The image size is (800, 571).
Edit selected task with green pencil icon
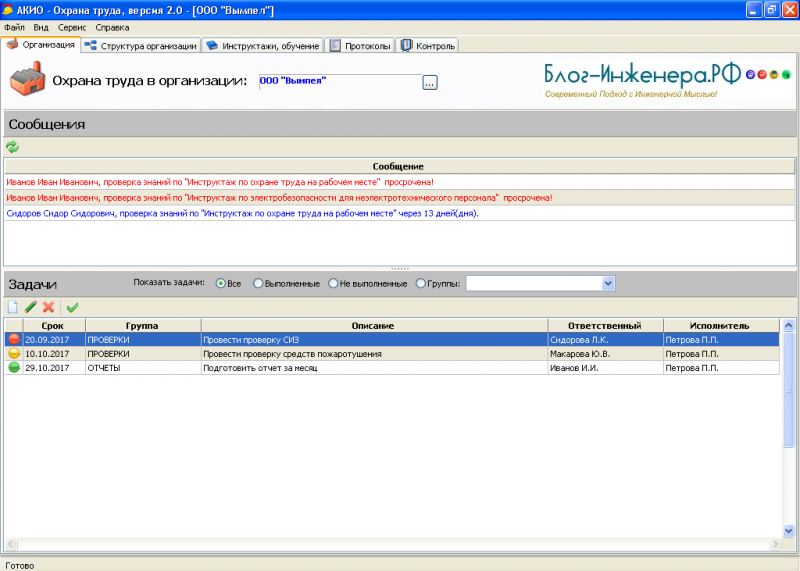coord(31,307)
